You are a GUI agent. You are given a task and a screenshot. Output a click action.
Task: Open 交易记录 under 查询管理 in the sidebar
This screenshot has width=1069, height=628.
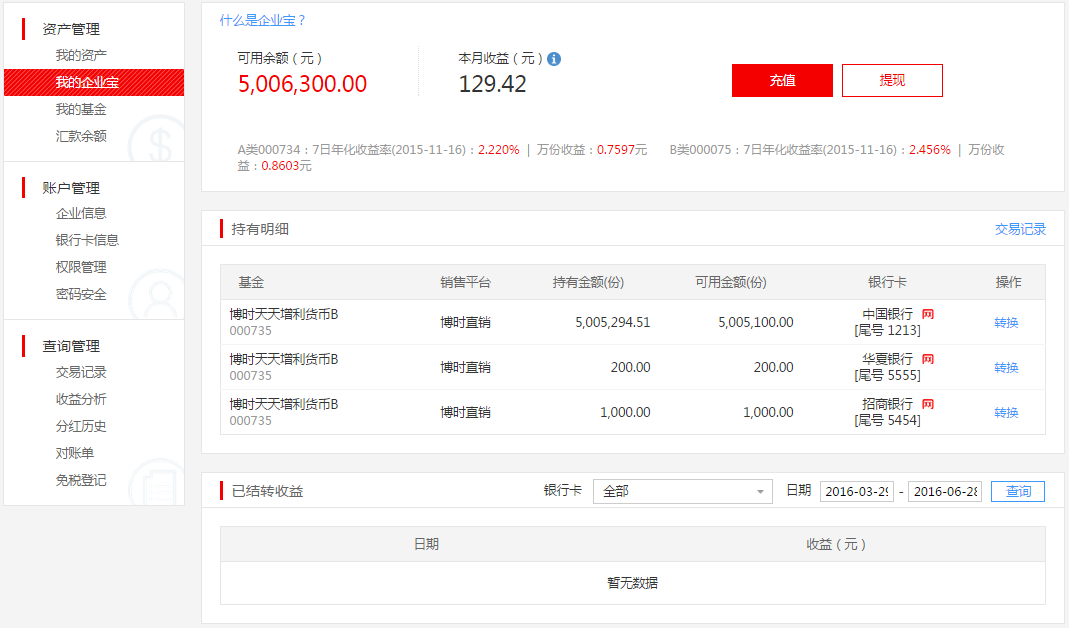pos(81,372)
